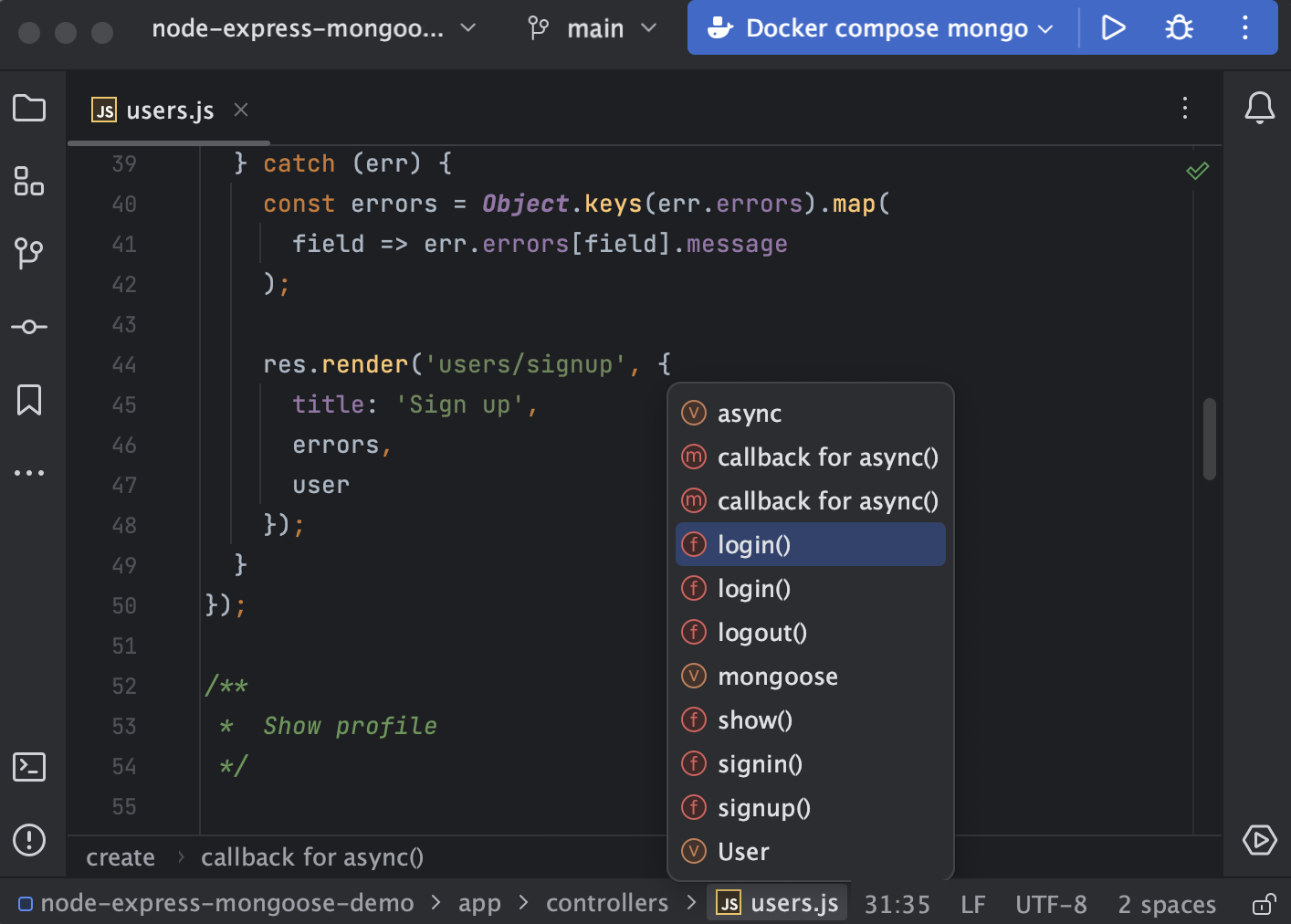
Task: Place cursor on 'Show profile' comment
Action: click(350, 726)
